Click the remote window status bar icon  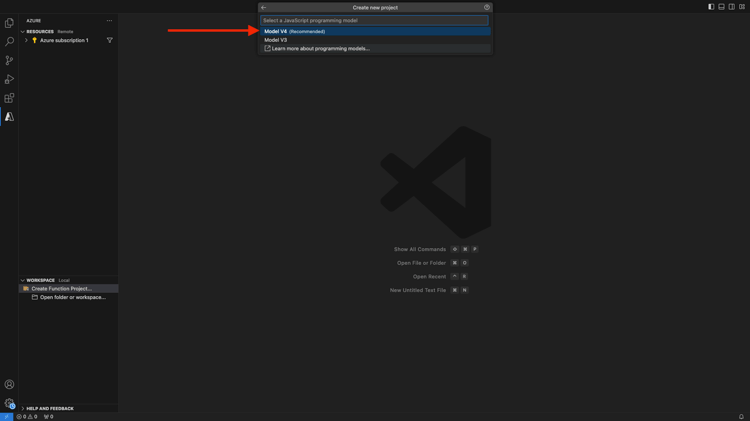pyautogui.click(x=6, y=417)
